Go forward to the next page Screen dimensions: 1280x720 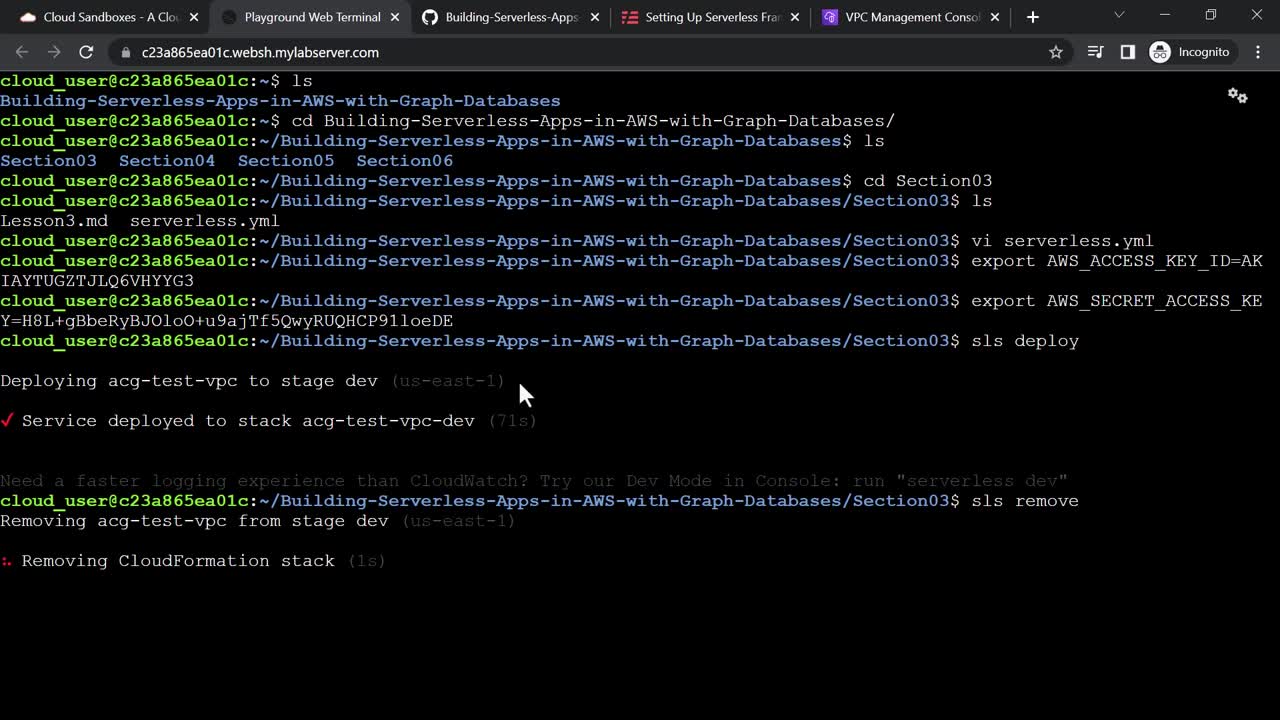tap(54, 52)
